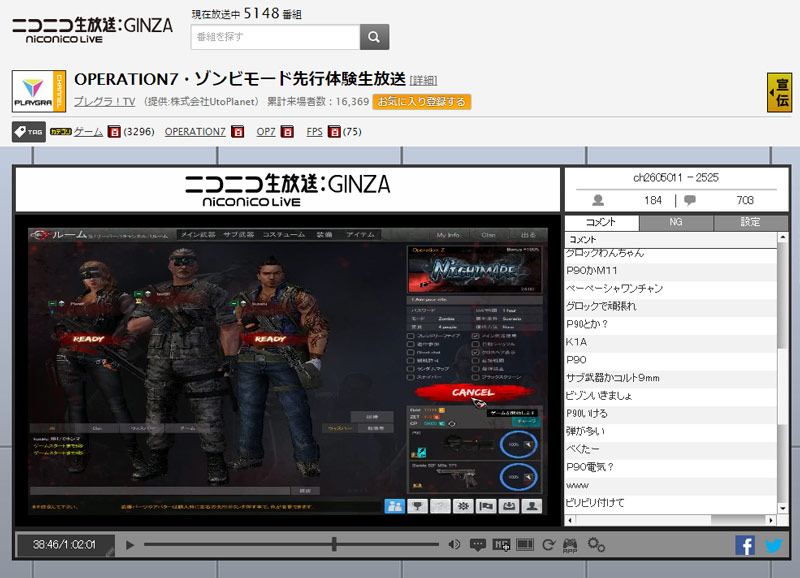Play the broadcast
This screenshot has height=578, width=800.
coord(130,545)
